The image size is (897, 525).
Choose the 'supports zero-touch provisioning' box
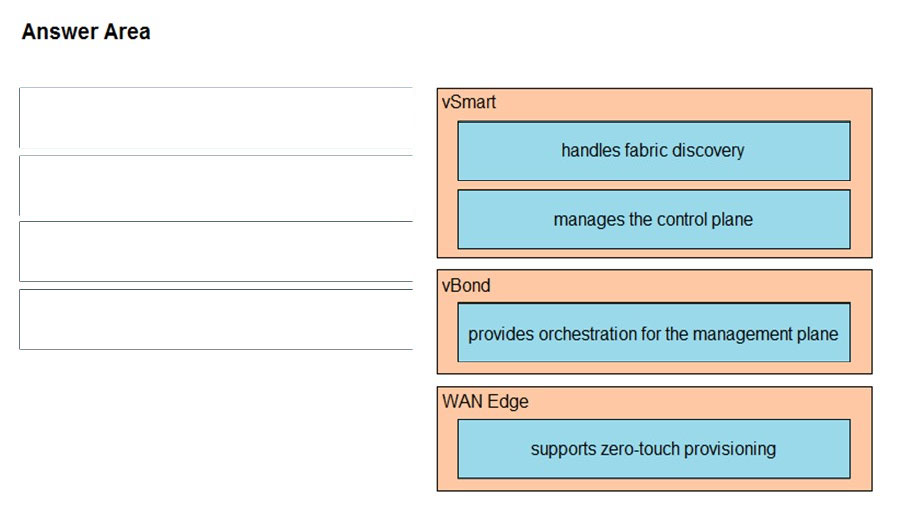point(654,449)
